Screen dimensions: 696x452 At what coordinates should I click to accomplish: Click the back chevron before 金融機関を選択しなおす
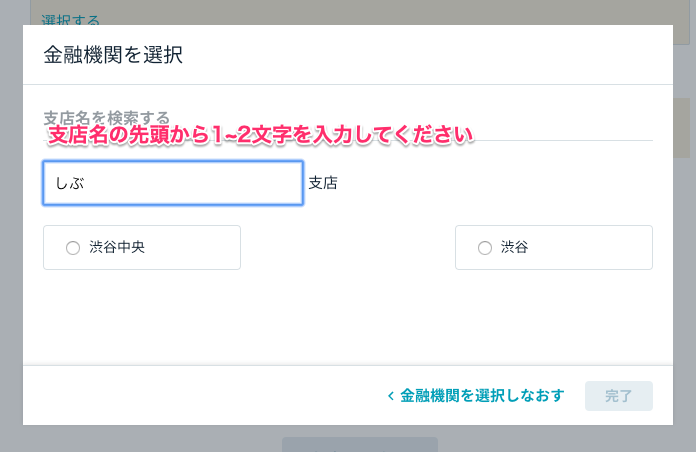[x=391, y=396]
